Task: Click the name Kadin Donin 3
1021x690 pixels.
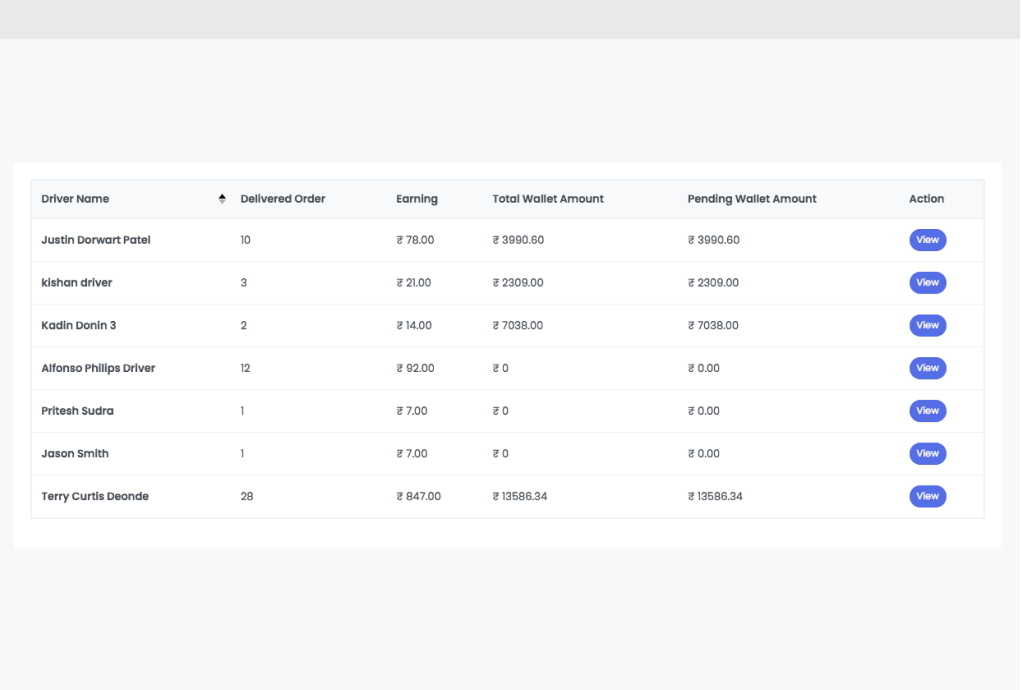Action: (x=79, y=325)
